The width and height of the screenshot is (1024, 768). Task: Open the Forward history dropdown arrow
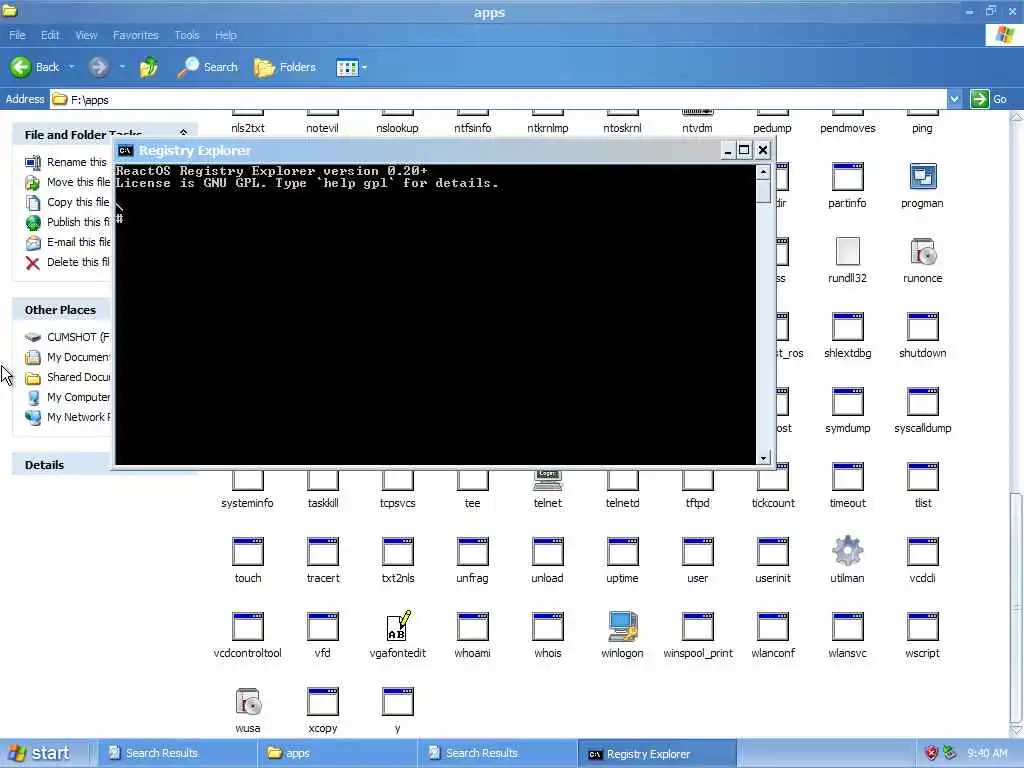coord(122,67)
